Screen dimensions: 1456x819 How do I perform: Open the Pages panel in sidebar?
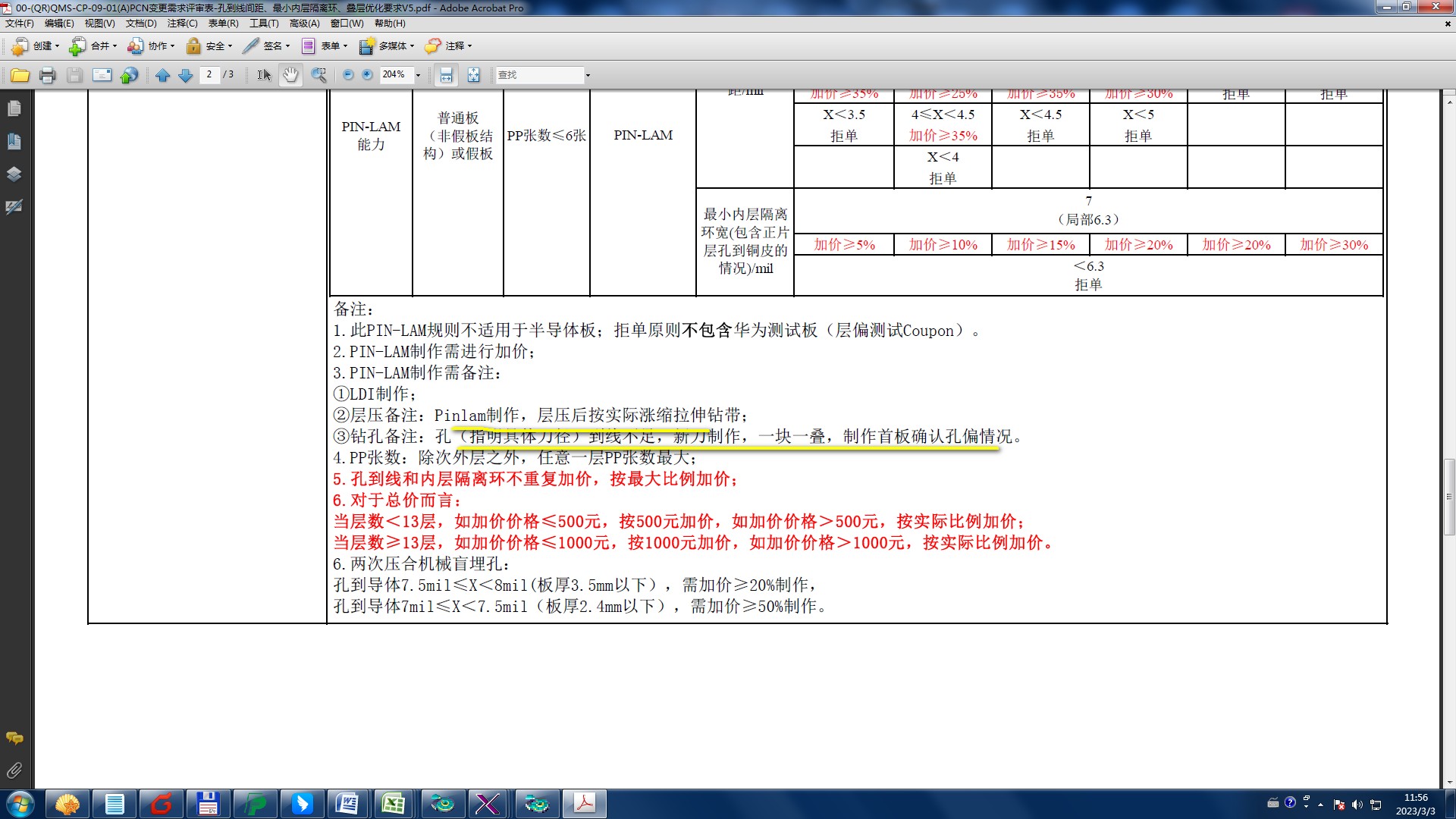click(14, 108)
